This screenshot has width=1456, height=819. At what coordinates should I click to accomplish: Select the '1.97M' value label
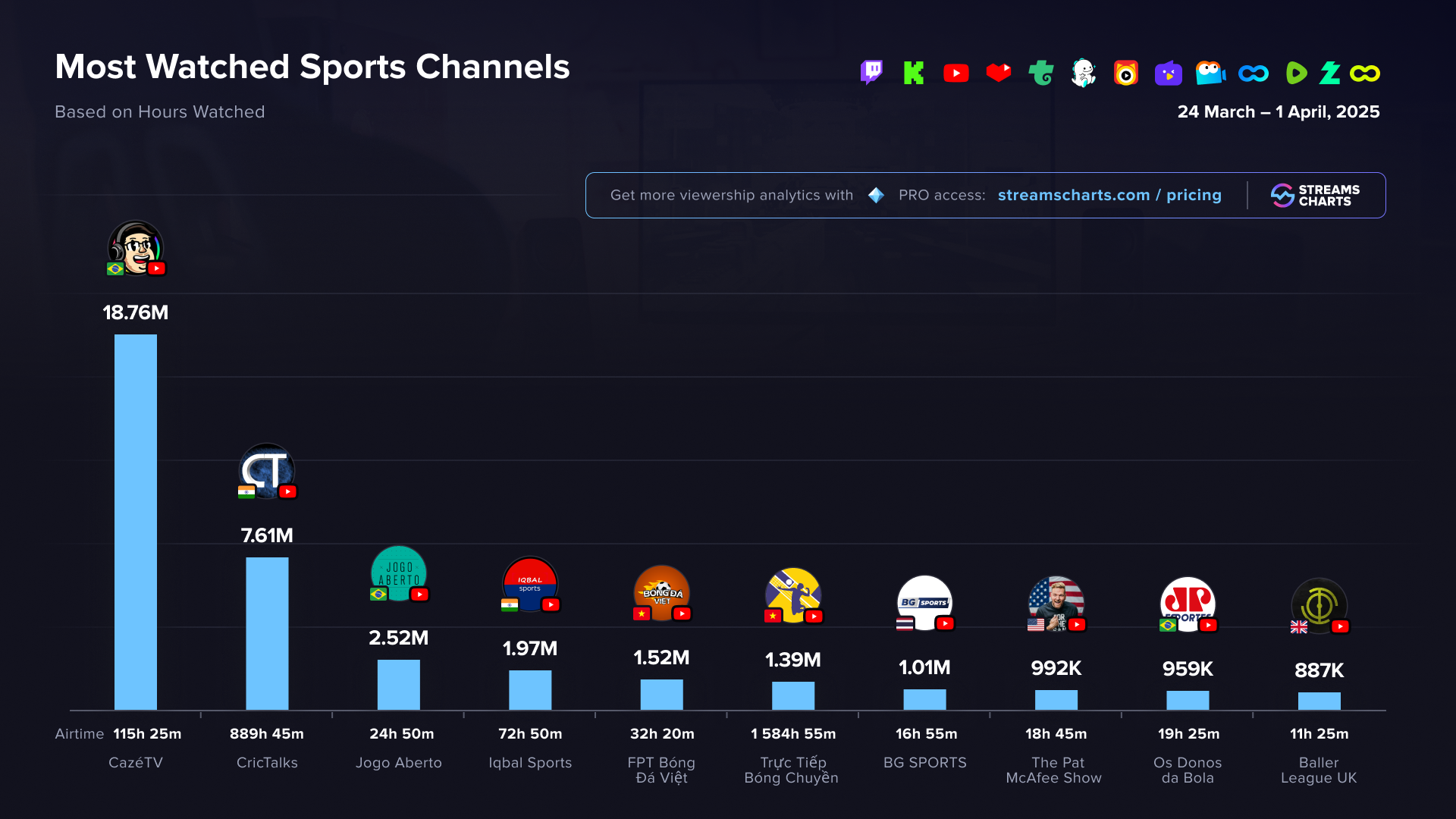(x=530, y=648)
